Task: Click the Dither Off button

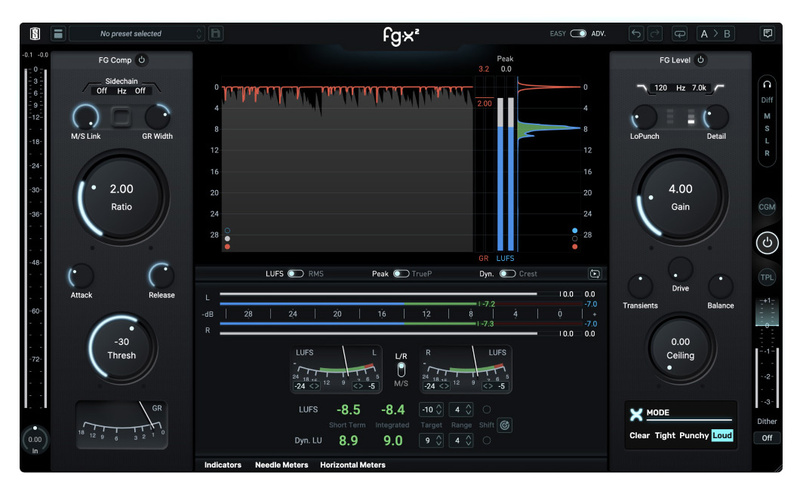Action: 767,438
